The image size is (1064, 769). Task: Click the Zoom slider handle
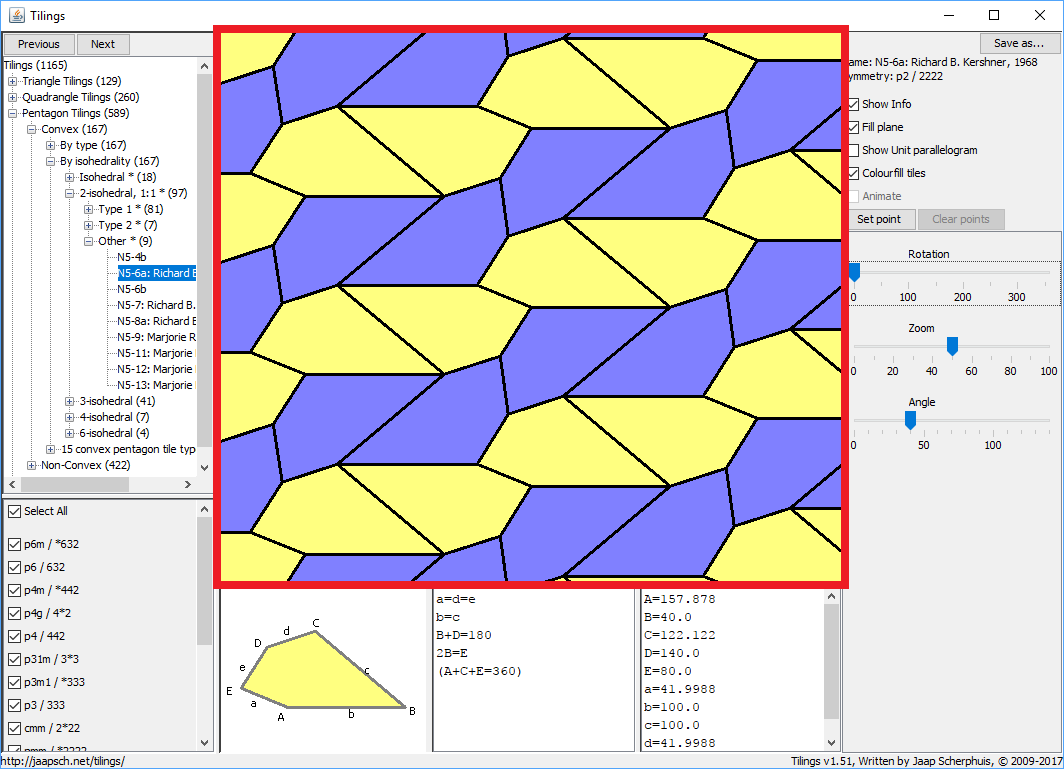pos(953,346)
